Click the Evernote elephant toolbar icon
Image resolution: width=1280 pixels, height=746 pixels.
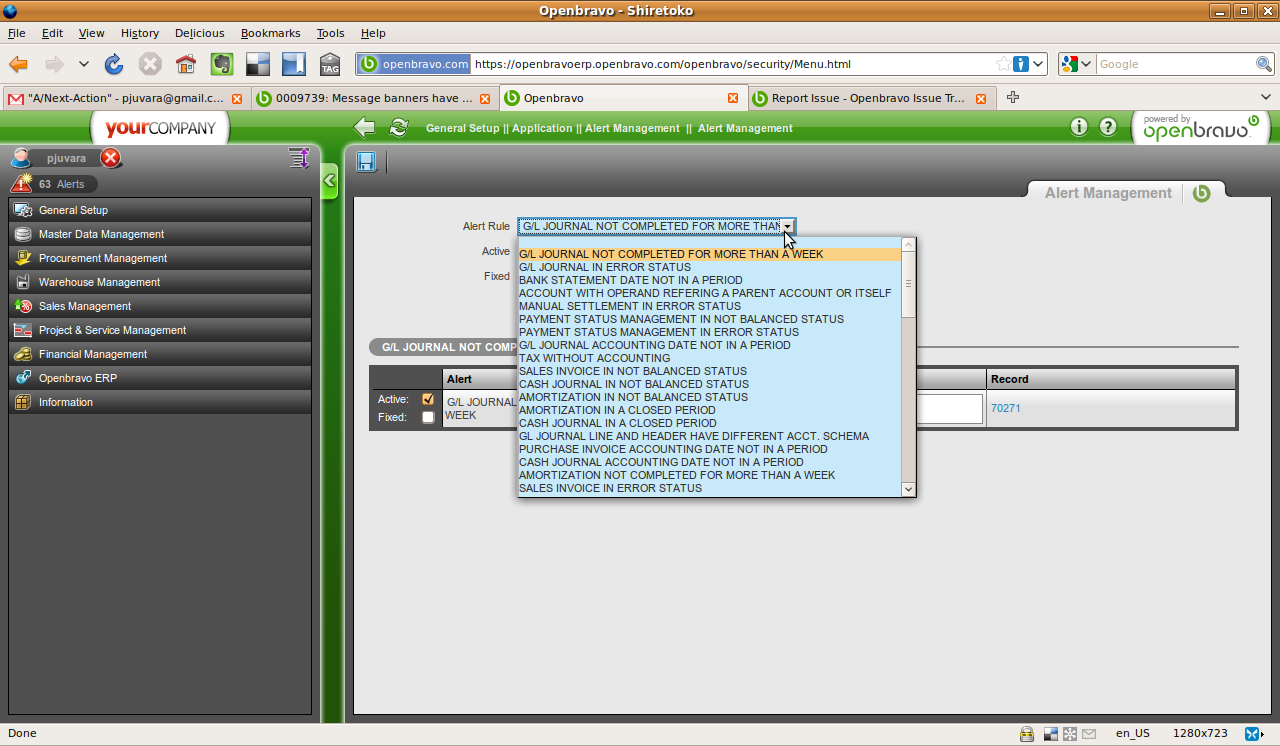pos(222,64)
